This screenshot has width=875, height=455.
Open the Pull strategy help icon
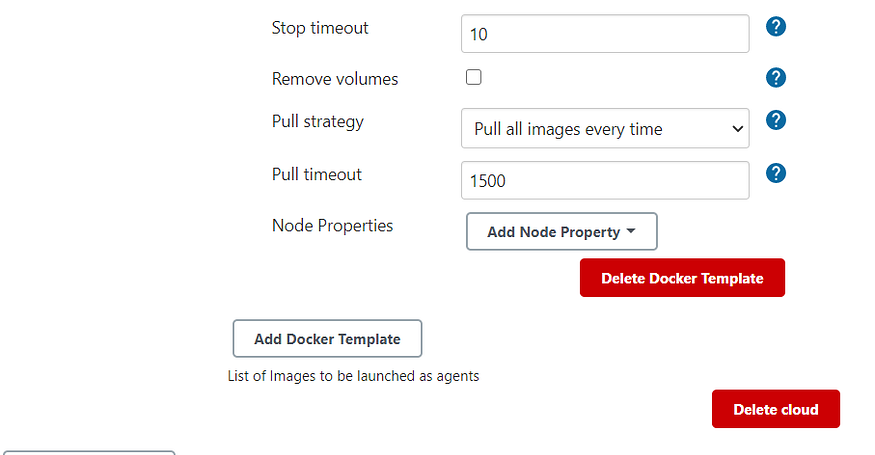(x=776, y=120)
